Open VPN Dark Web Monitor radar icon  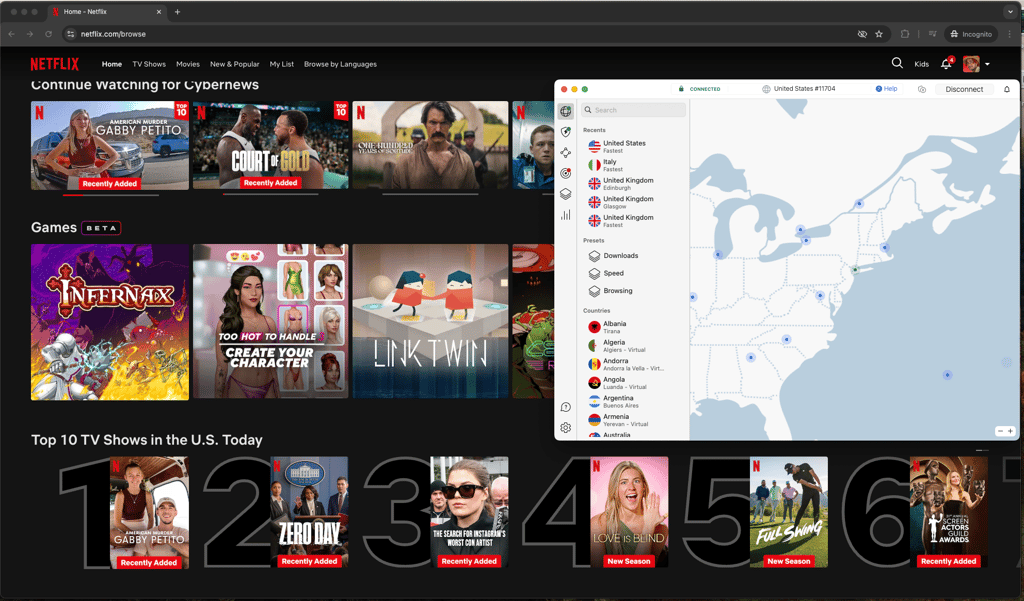[x=566, y=173]
